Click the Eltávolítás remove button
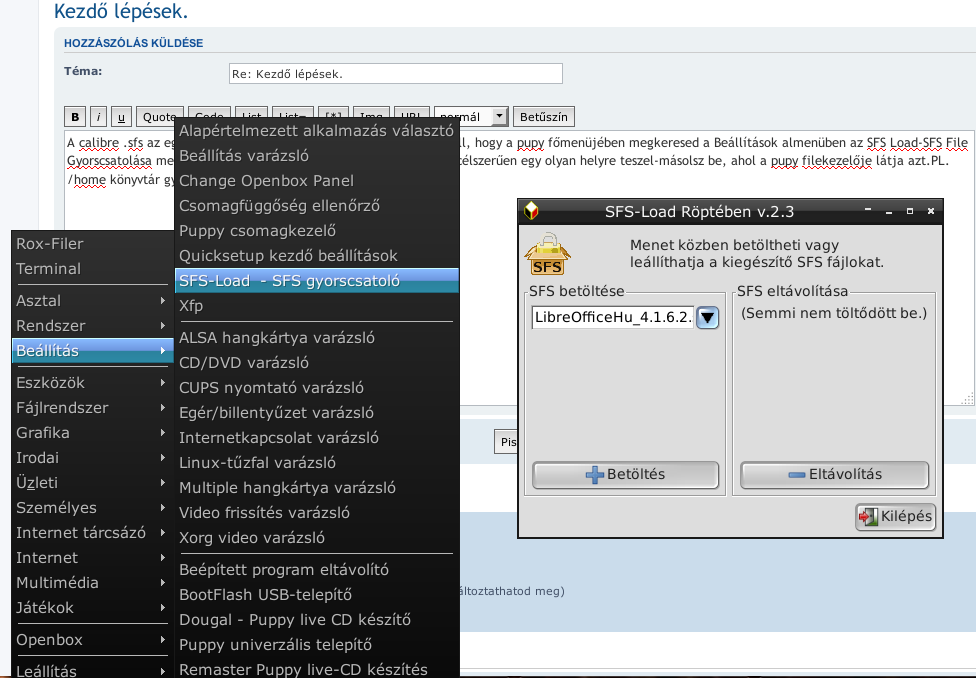Viewport: 976px width, 678px height. tap(834, 474)
